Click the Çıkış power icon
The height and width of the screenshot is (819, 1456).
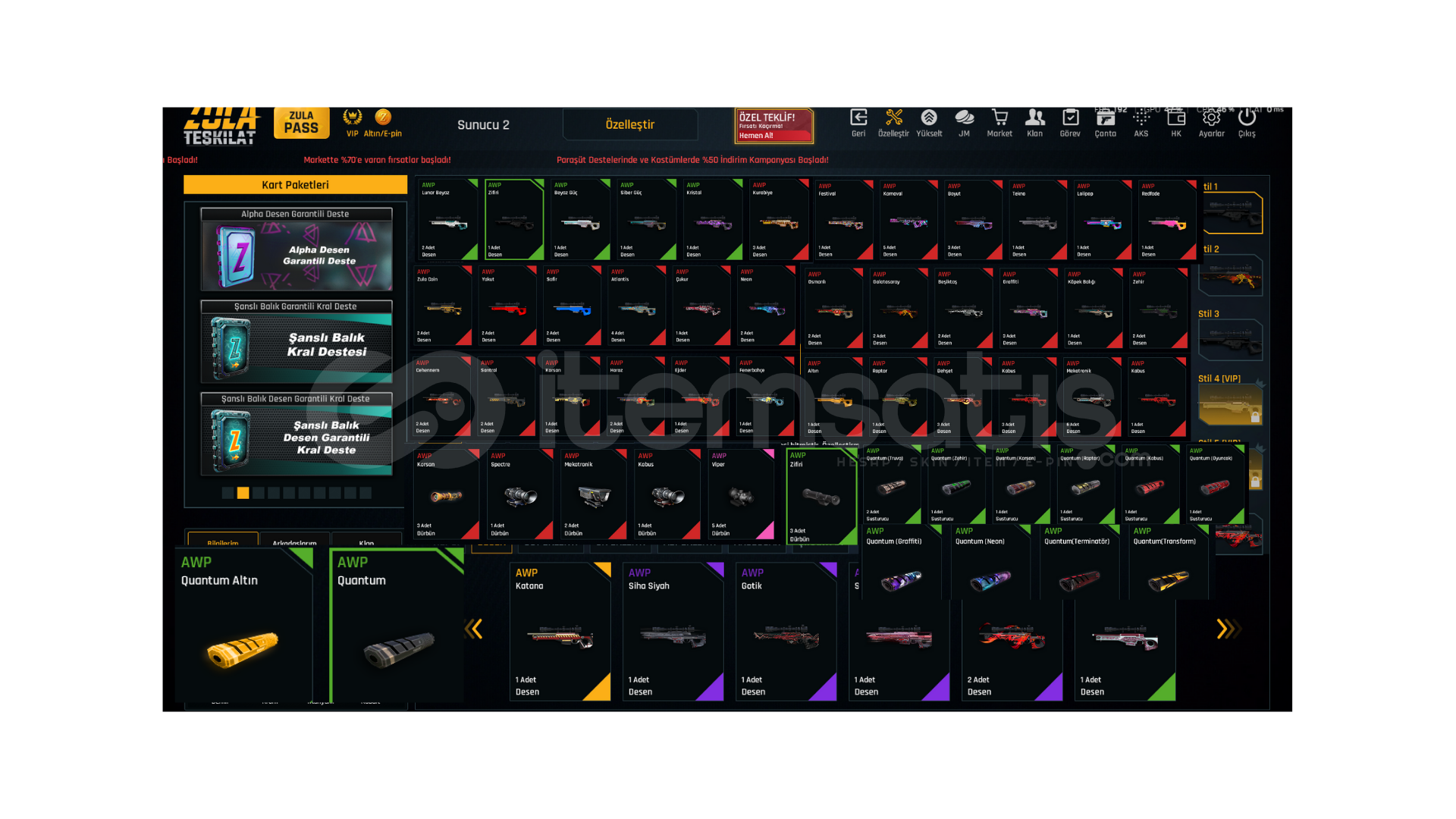(1247, 123)
